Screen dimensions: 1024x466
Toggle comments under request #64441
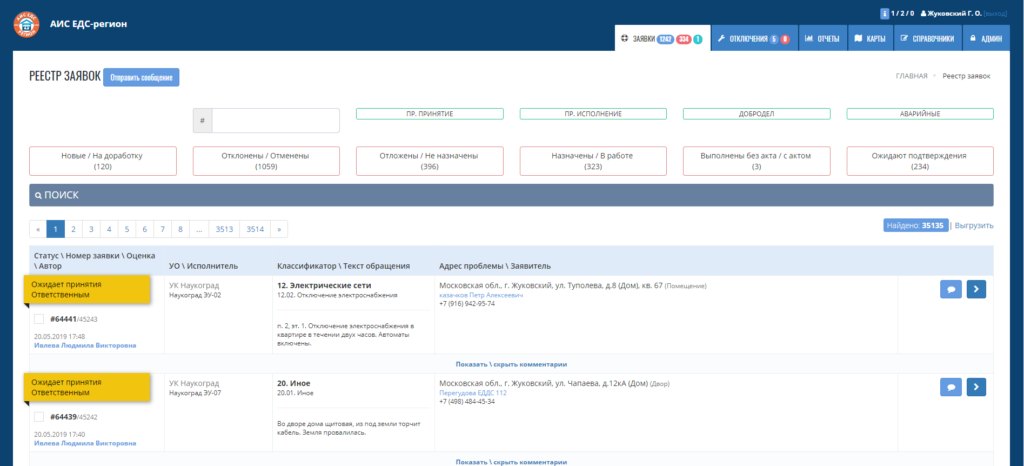(x=511, y=364)
